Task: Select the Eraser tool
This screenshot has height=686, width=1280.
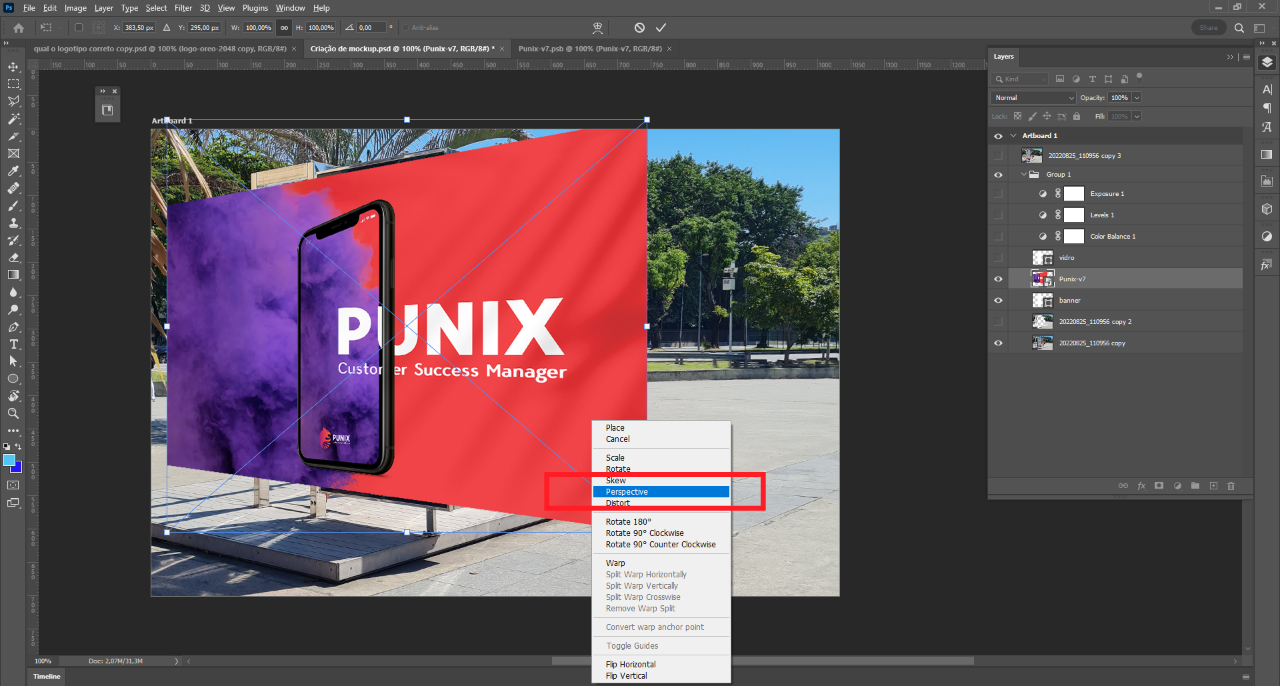Action: (14, 257)
